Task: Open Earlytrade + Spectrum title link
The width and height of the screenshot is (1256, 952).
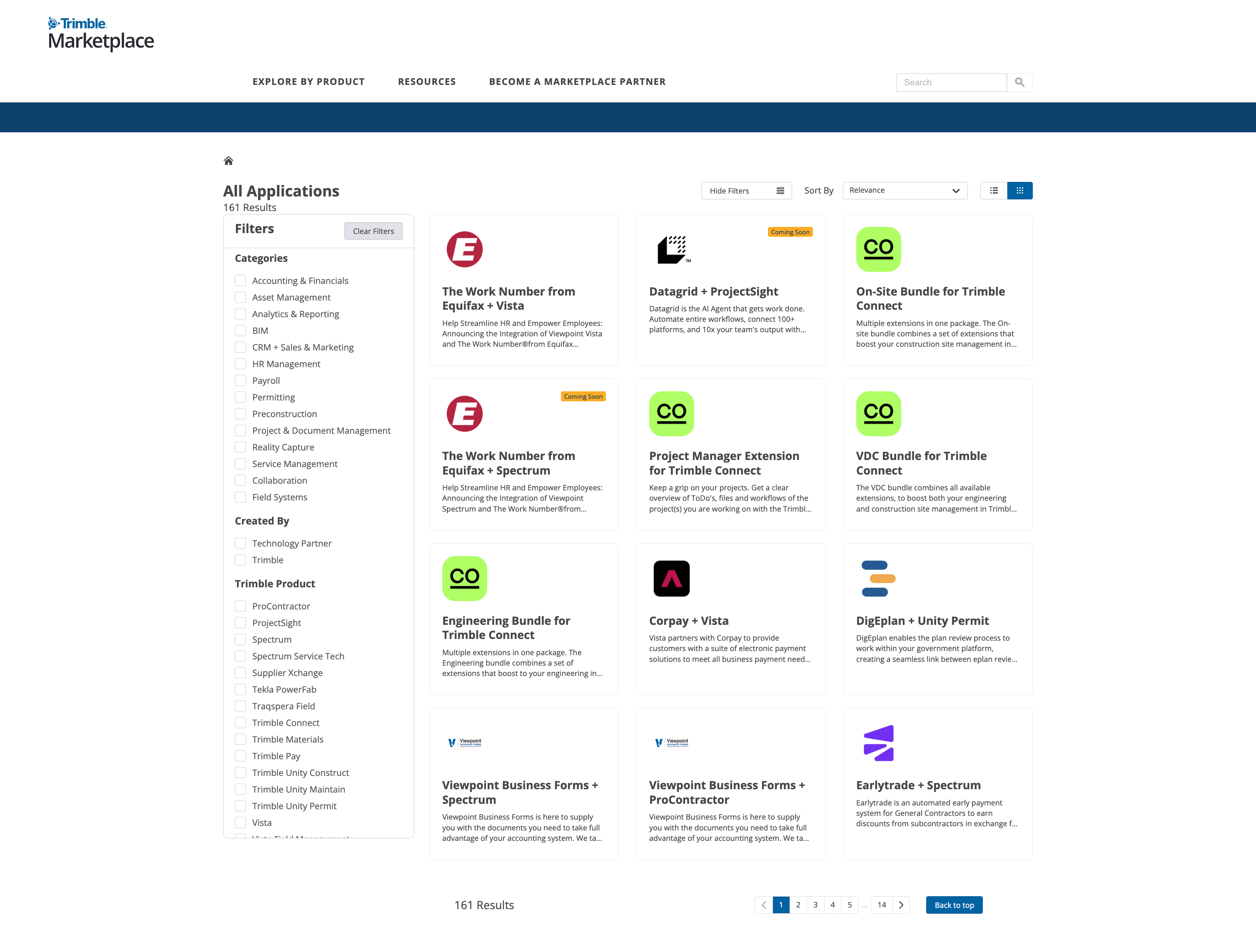Action: (918, 785)
